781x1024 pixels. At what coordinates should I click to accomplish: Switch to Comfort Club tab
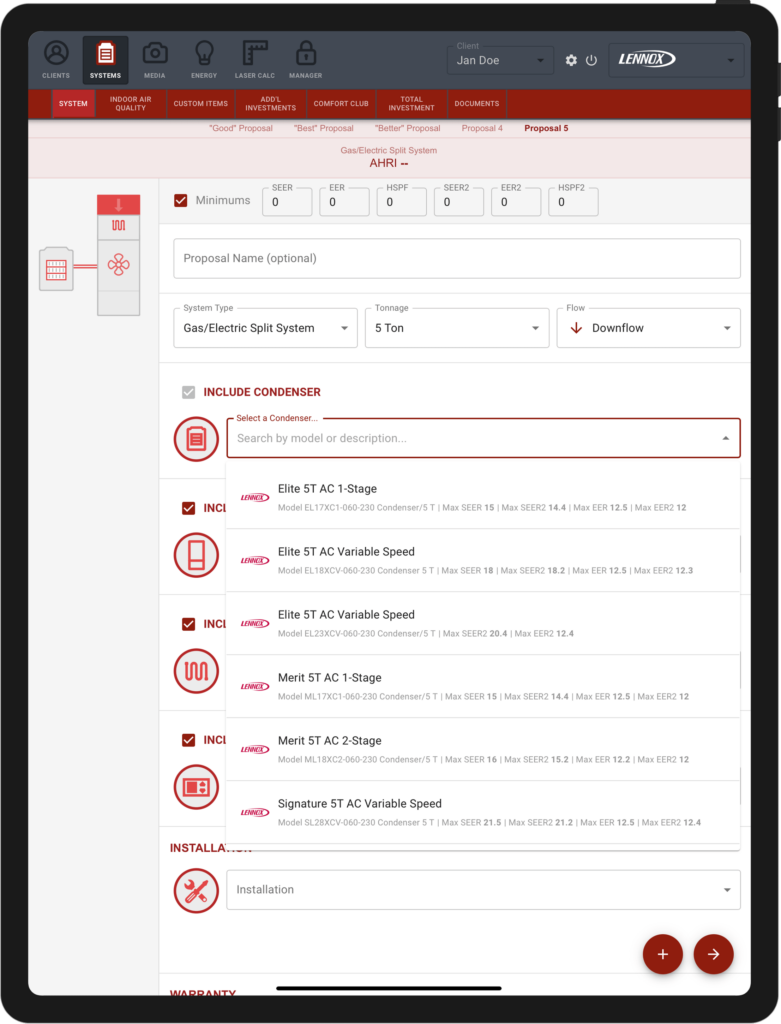click(x=341, y=104)
